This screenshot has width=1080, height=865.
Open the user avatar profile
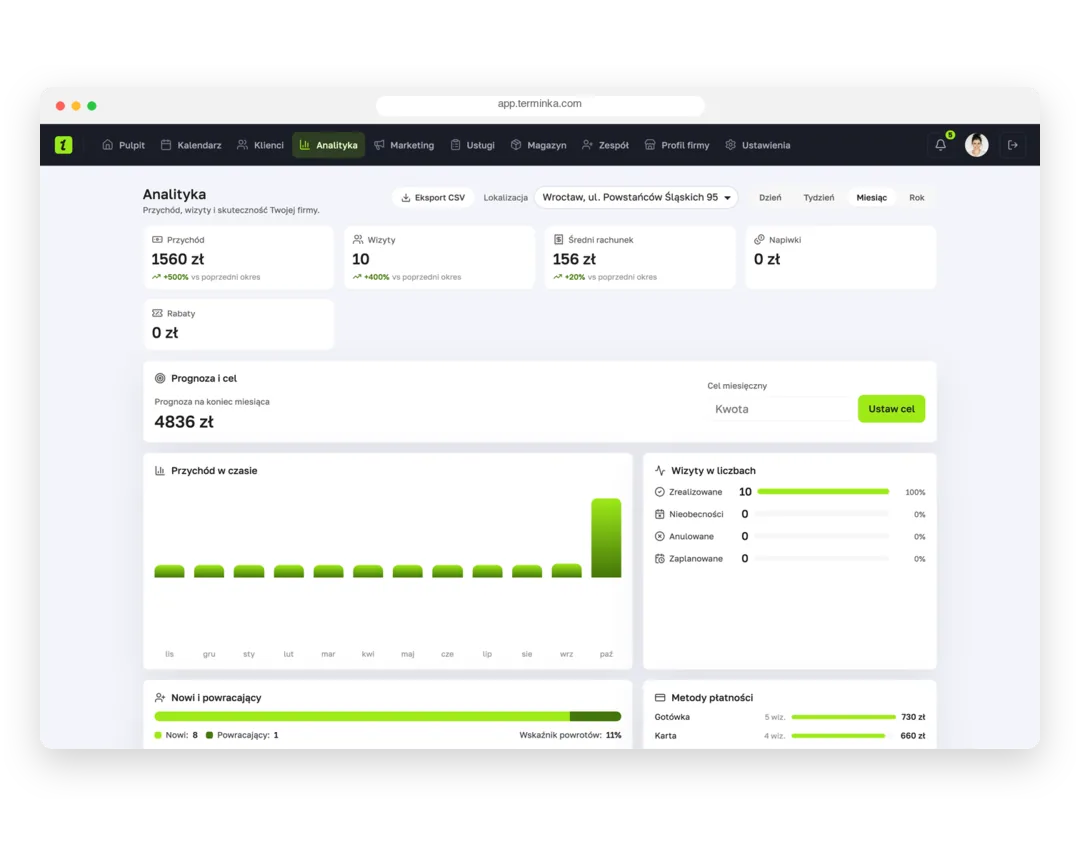pos(976,145)
